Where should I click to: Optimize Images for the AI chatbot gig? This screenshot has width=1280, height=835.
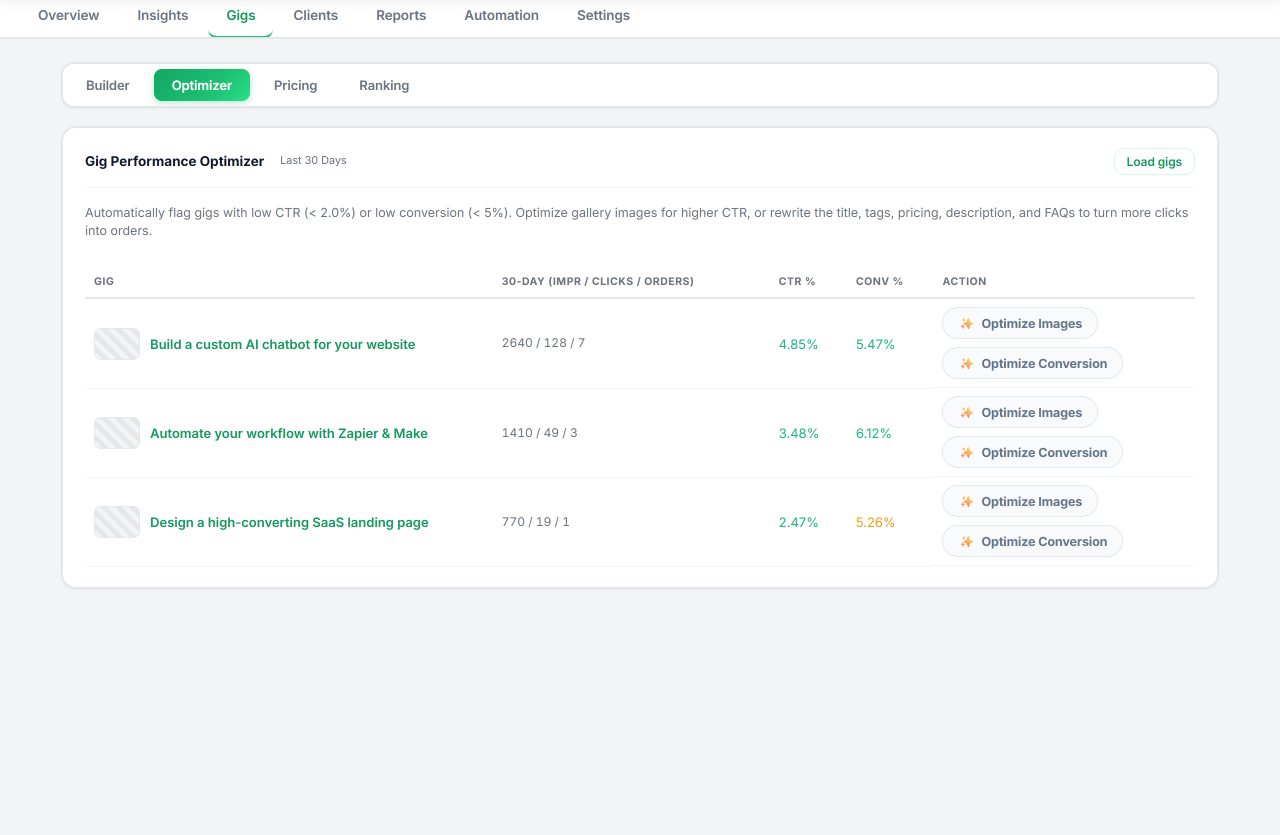click(1019, 323)
